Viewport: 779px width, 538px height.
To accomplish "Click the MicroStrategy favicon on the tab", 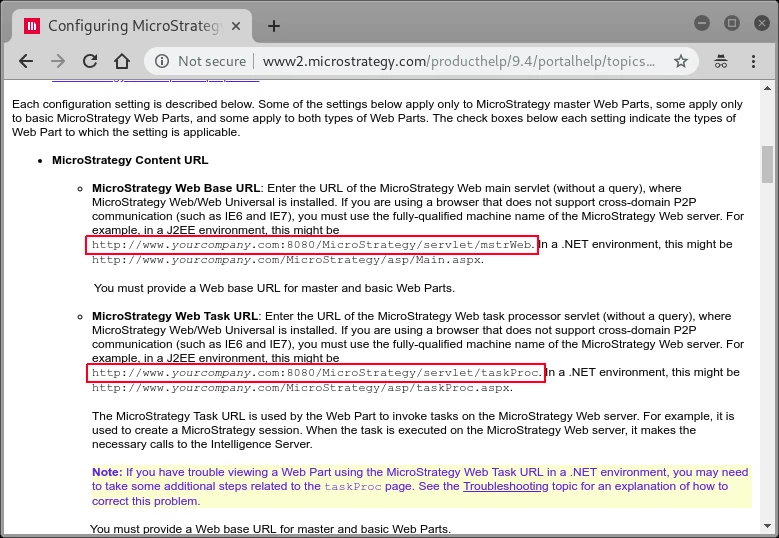I will click(32, 26).
